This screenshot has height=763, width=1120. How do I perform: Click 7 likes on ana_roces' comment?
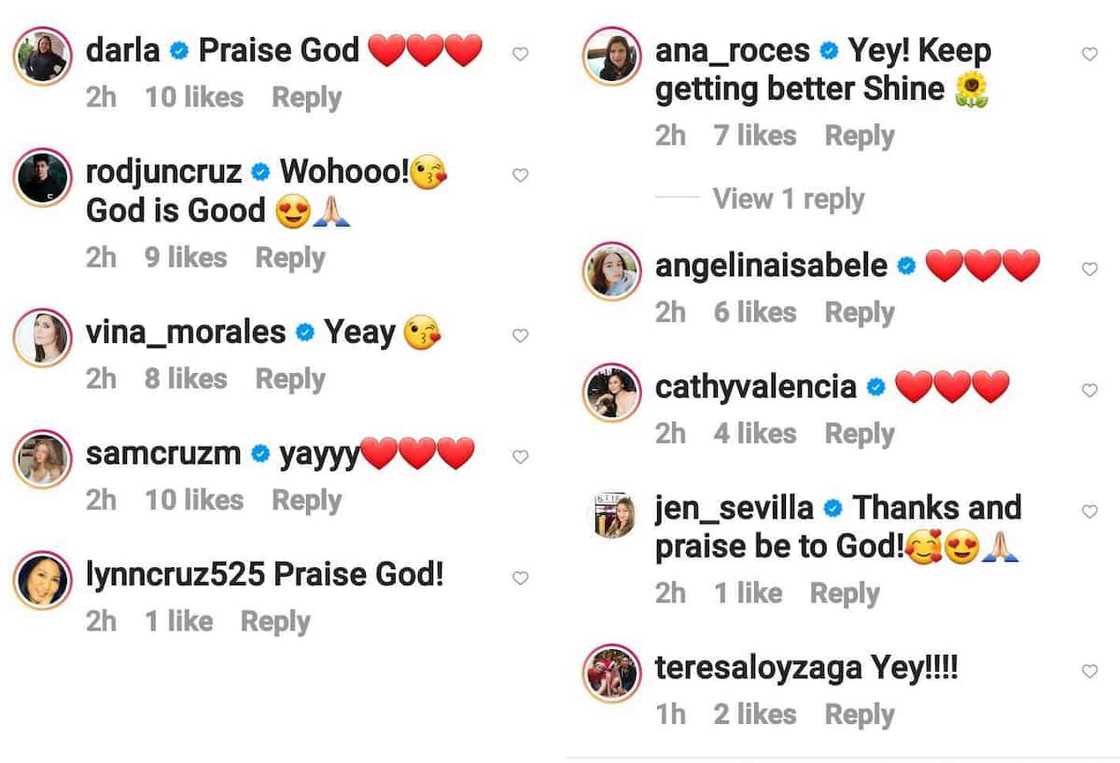tap(755, 135)
